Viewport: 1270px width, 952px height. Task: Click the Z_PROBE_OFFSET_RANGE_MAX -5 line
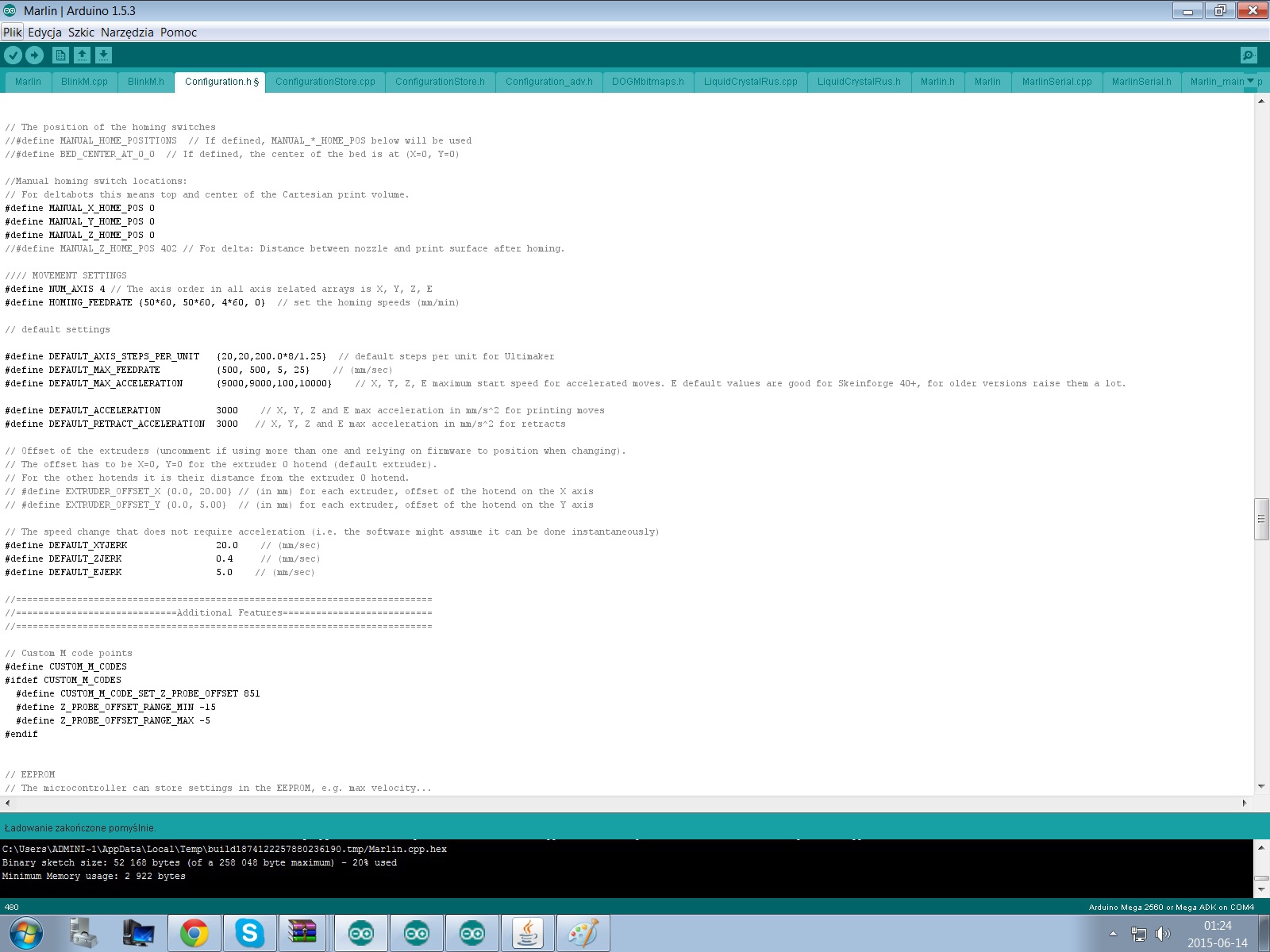click(x=114, y=721)
